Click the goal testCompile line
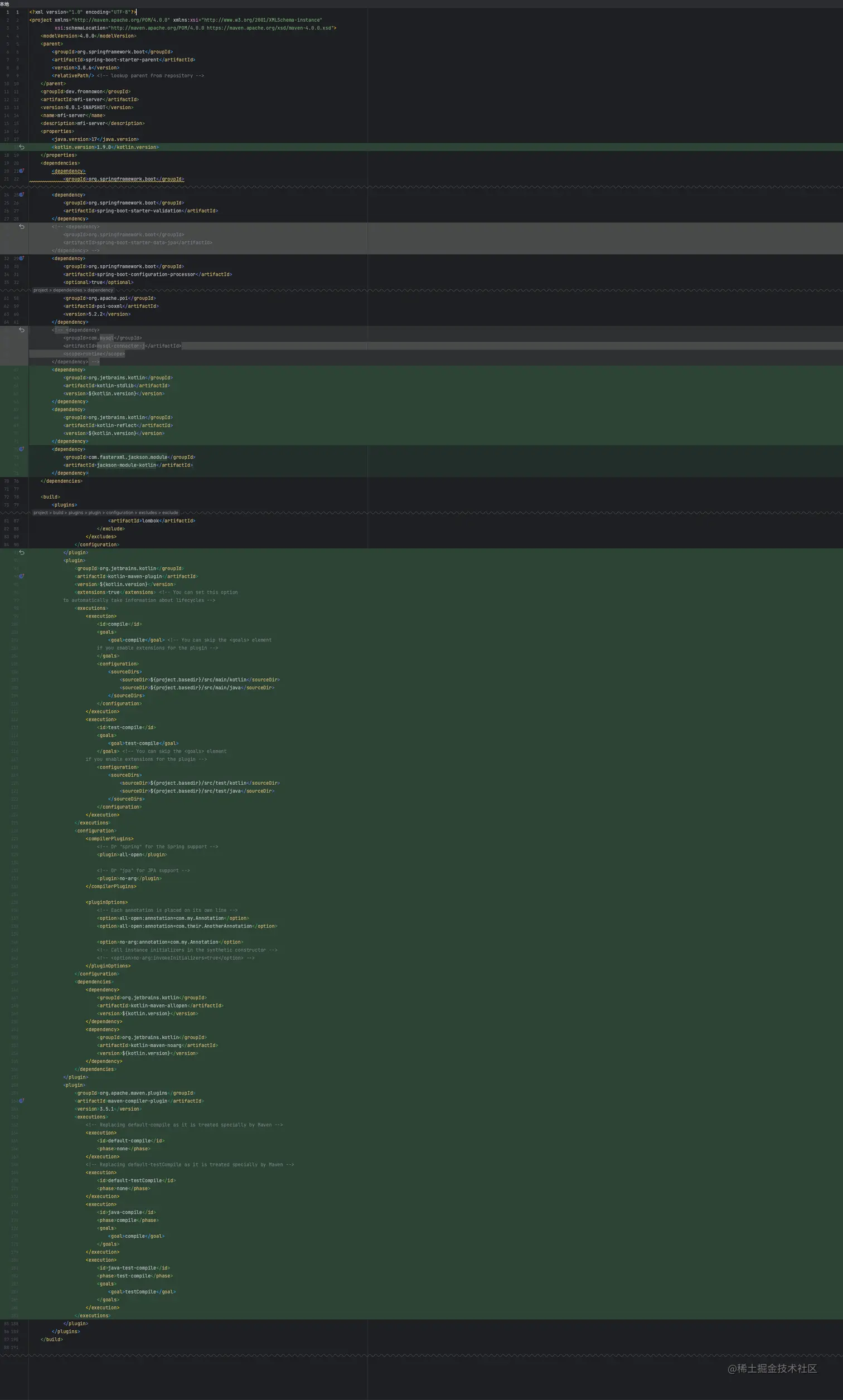This screenshot has height=1400, width=843. (142, 1291)
